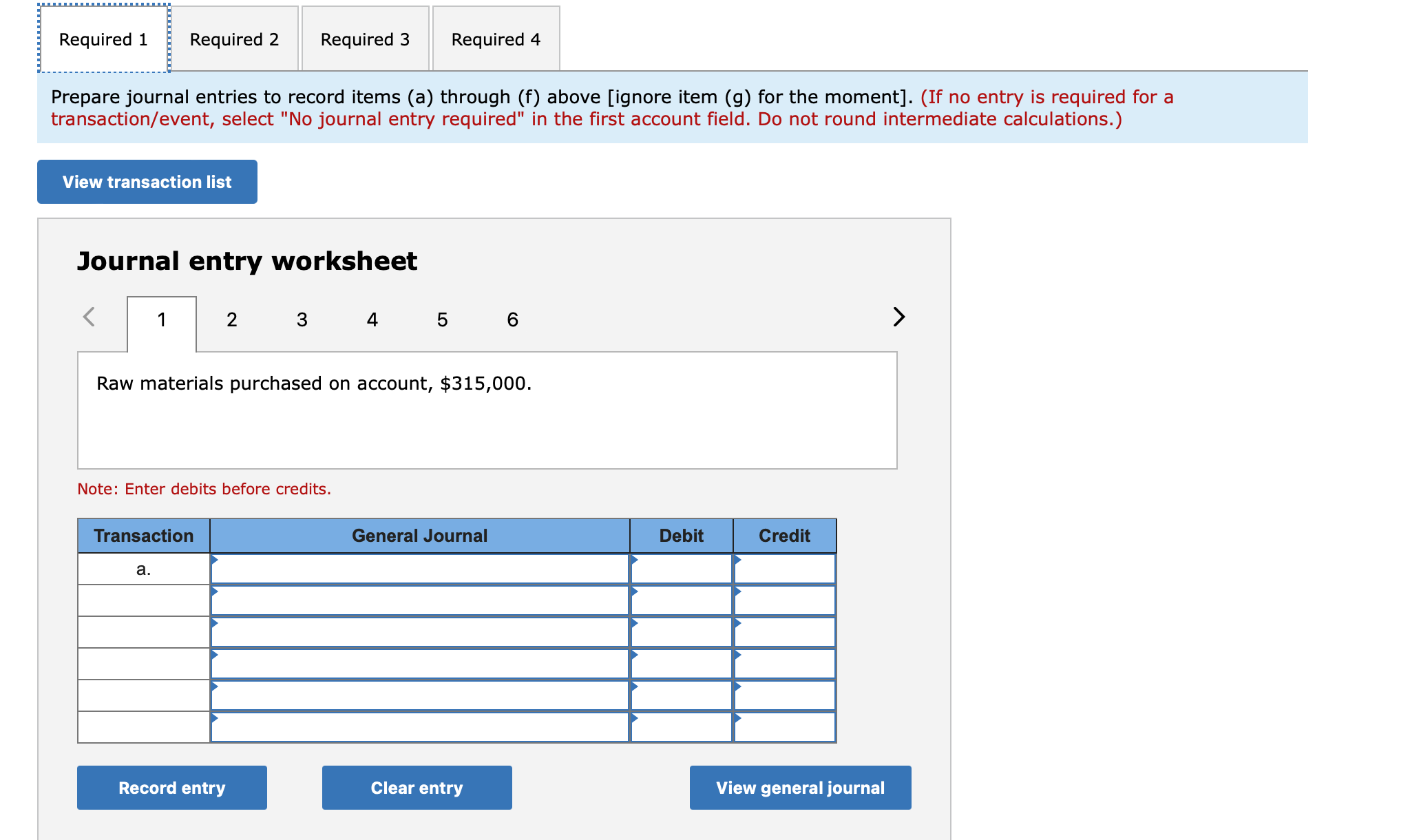The width and height of the screenshot is (1410, 840).
Task: Open first General Journal account dropdown for transaction a
Action: 420,569
